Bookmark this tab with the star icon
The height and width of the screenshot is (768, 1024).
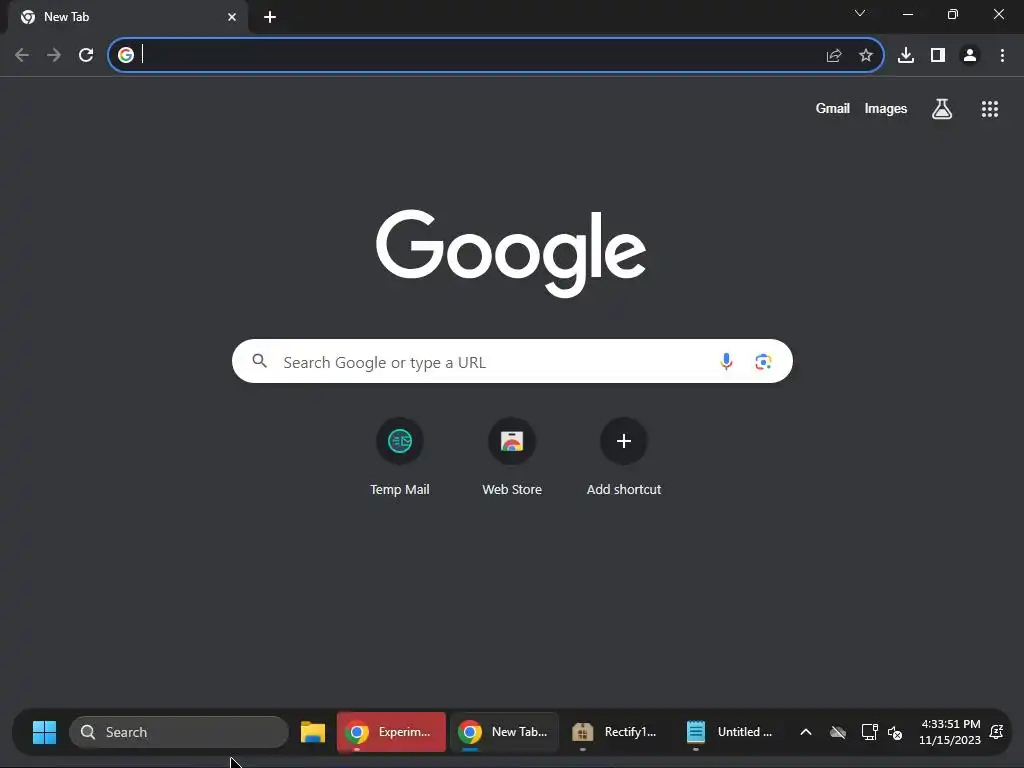point(866,55)
